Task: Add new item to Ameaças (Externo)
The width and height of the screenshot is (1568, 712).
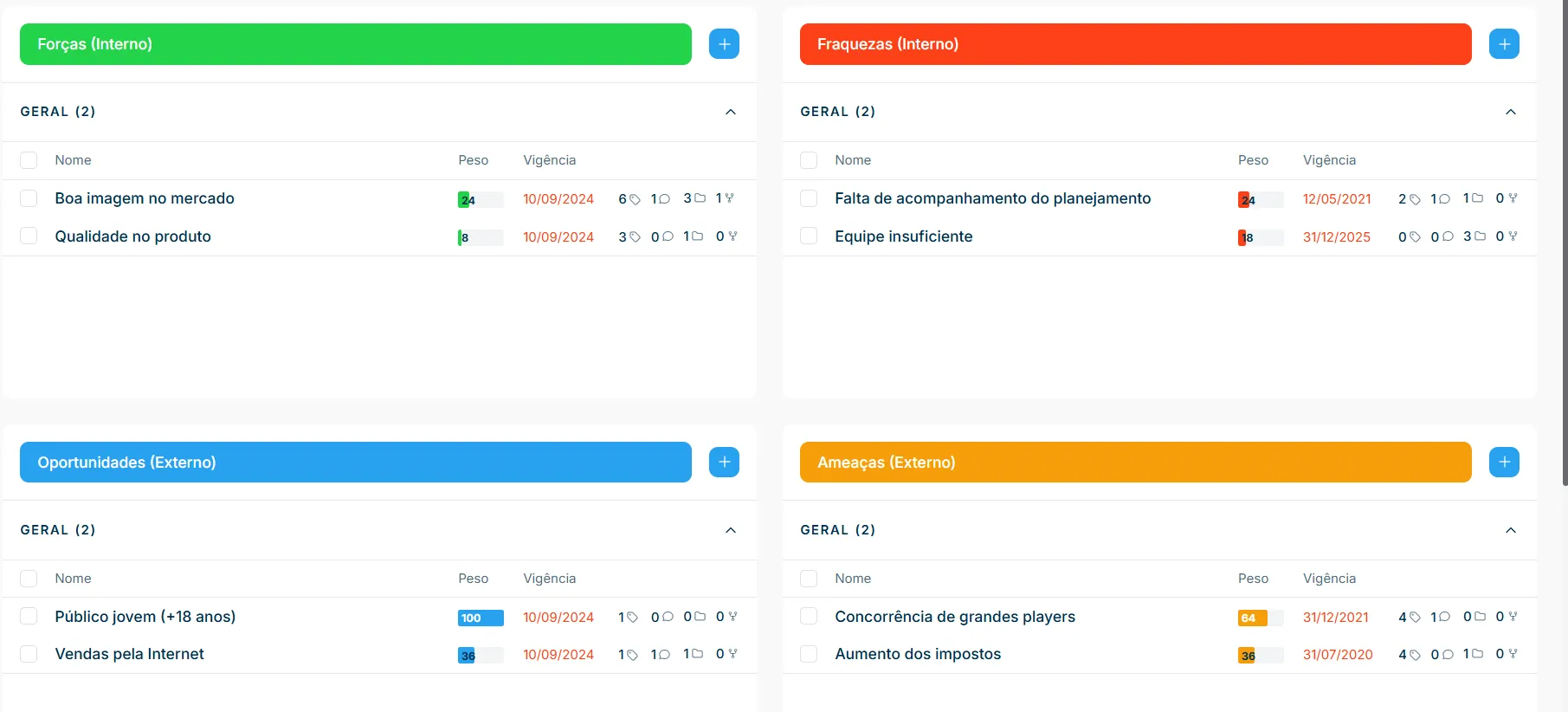Action: [1504, 463]
